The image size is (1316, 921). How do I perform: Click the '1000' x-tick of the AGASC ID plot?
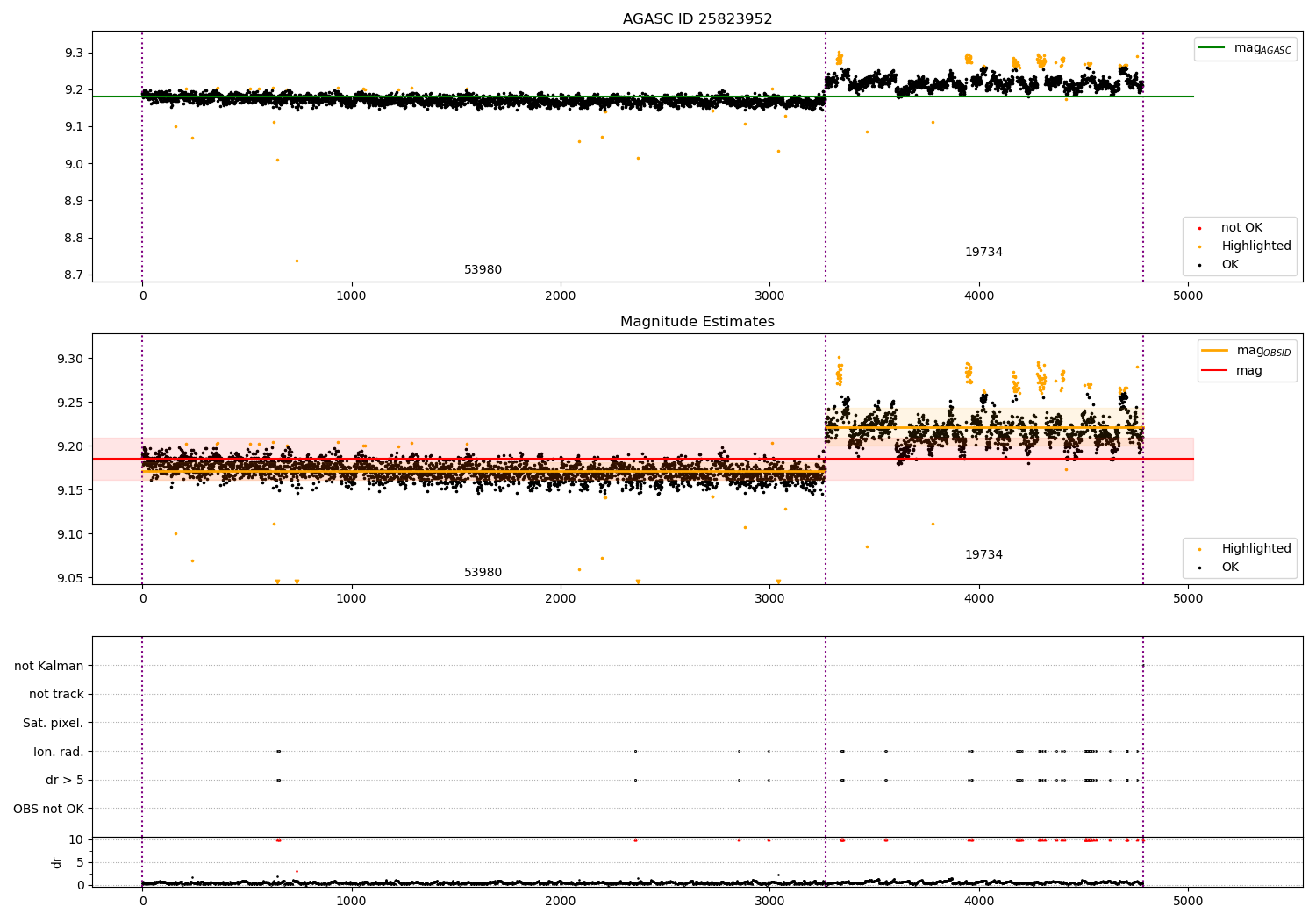[352, 296]
